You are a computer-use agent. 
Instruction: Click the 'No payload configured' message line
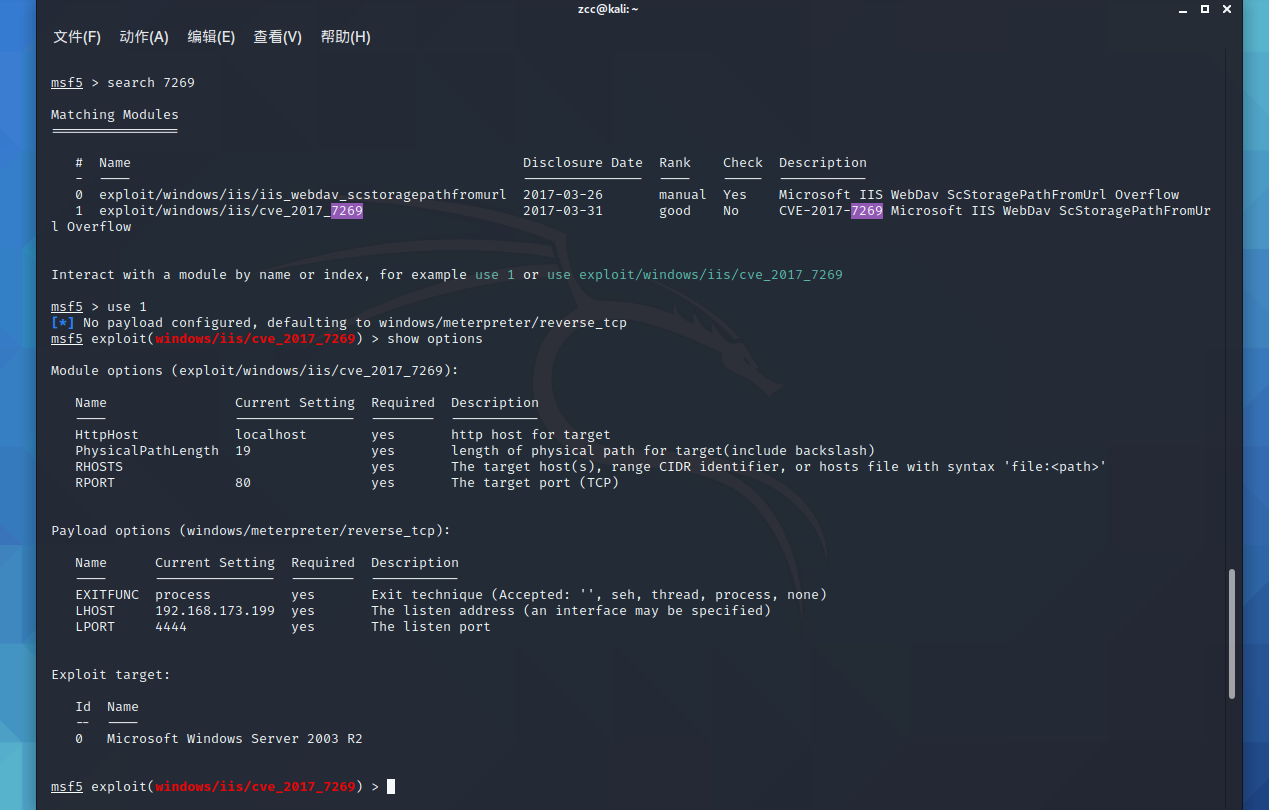coord(339,323)
